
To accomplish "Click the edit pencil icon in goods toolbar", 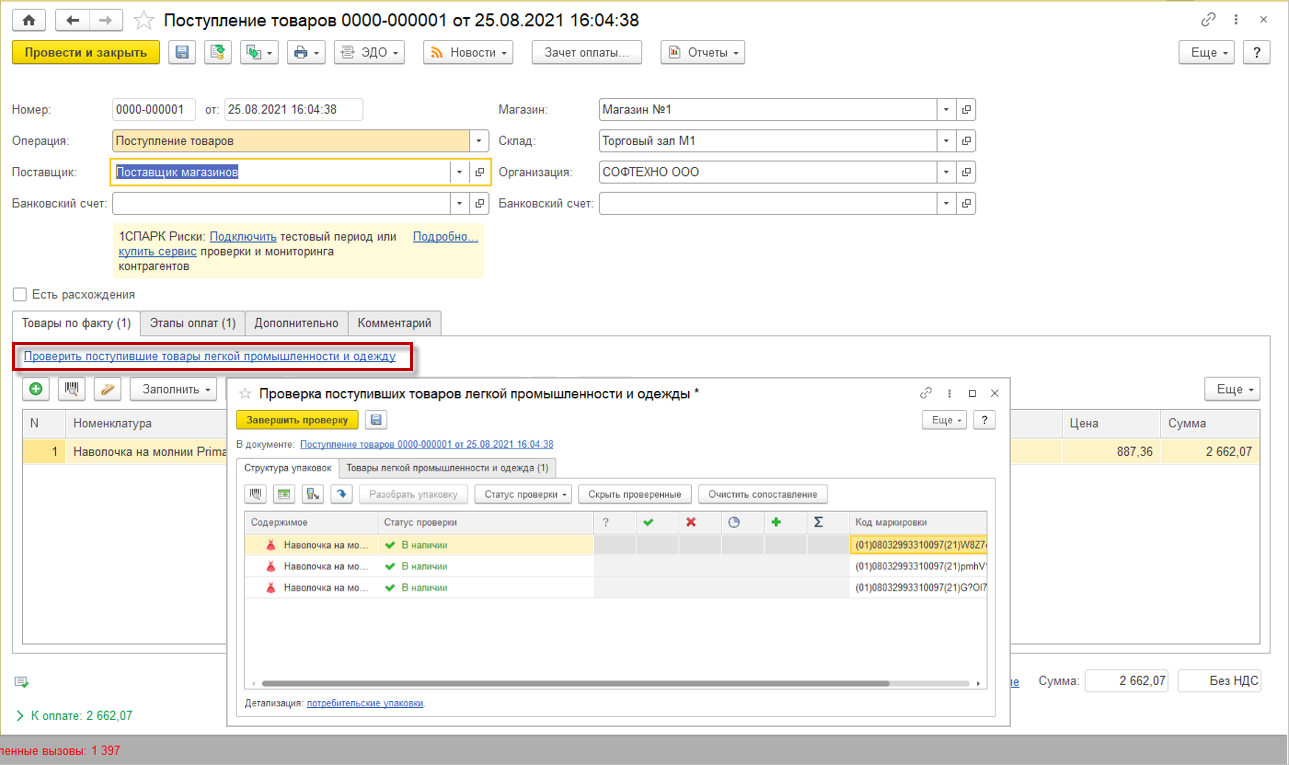I will click(108, 389).
